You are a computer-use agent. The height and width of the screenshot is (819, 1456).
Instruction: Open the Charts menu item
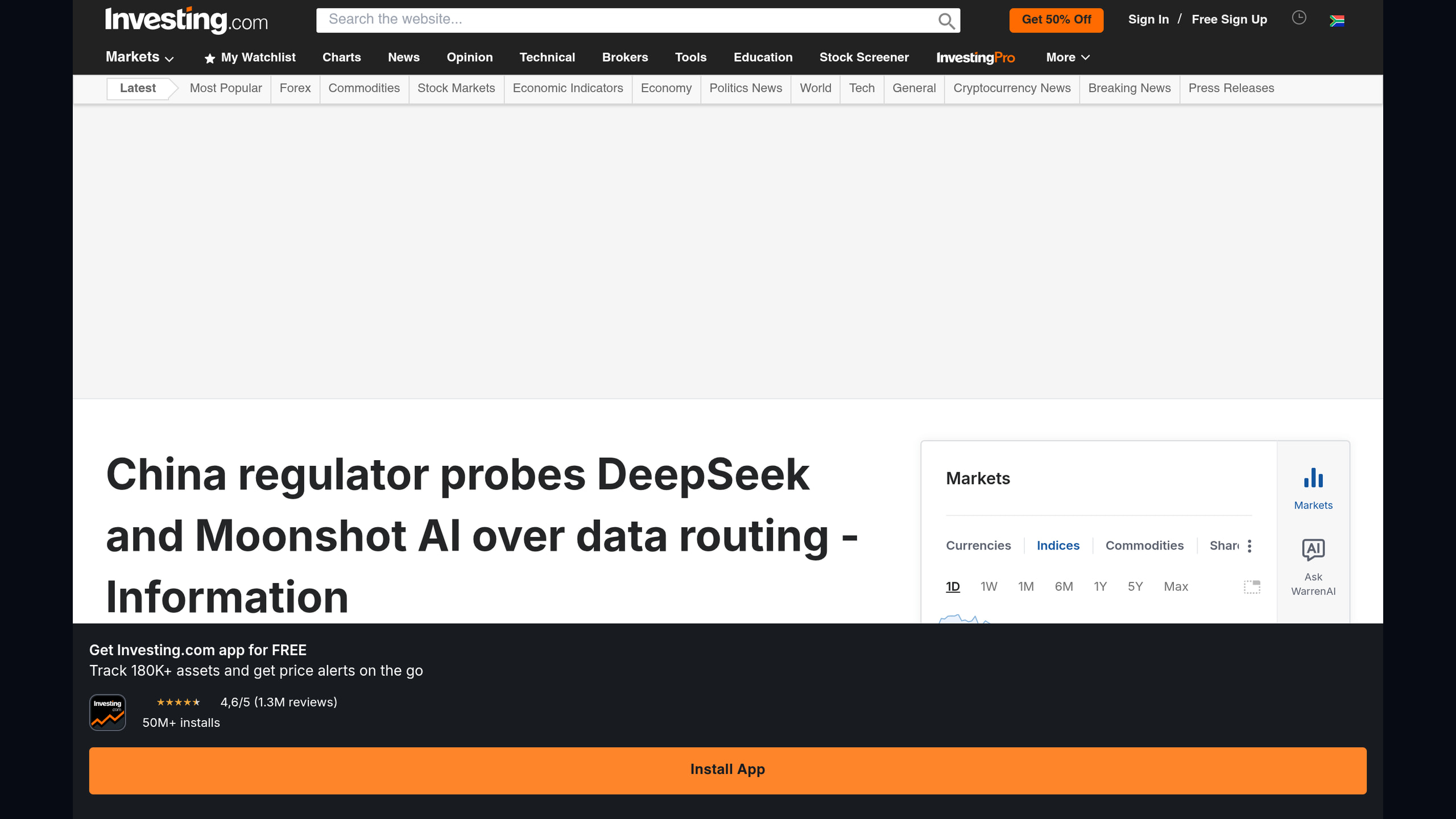tap(341, 57)
